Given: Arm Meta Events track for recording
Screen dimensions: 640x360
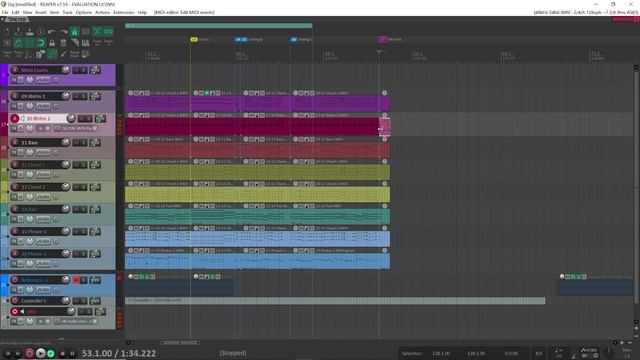Looking at the screenshot, I should pyautogui.click(x=15, y=70).
